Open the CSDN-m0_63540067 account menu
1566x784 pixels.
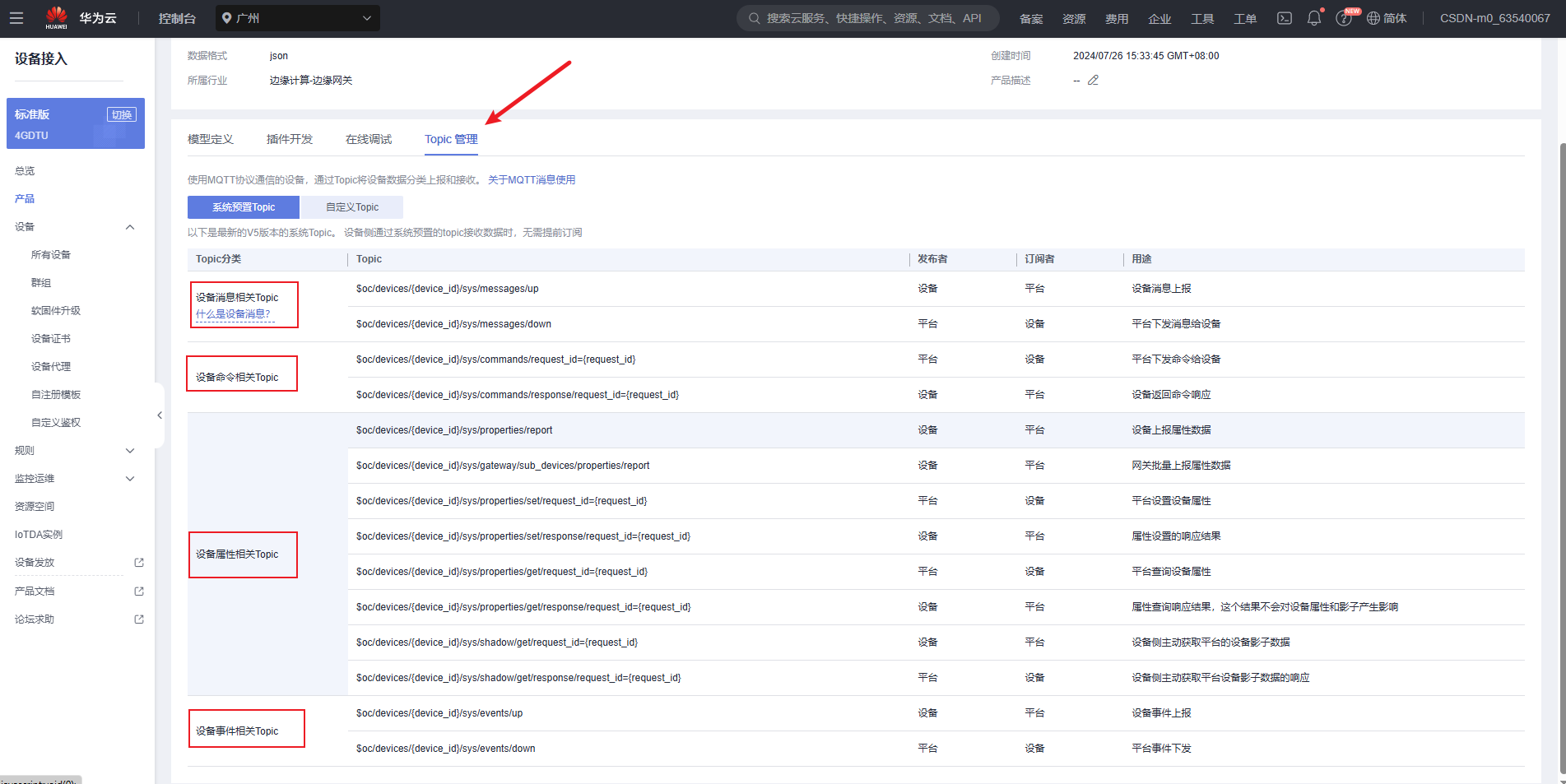[x=1494, y=18]
